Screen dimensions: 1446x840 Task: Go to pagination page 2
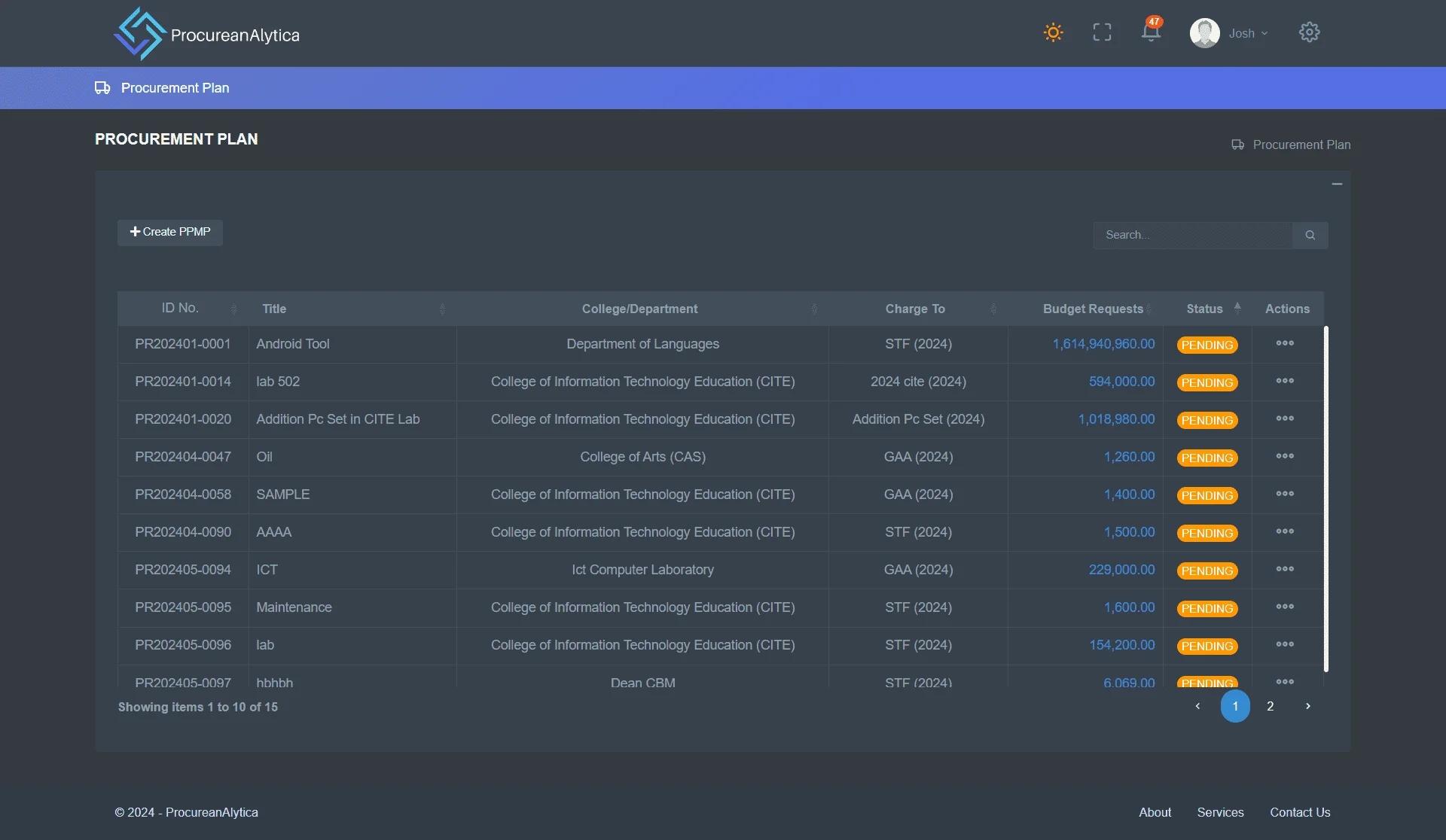tap(1270, 706)
